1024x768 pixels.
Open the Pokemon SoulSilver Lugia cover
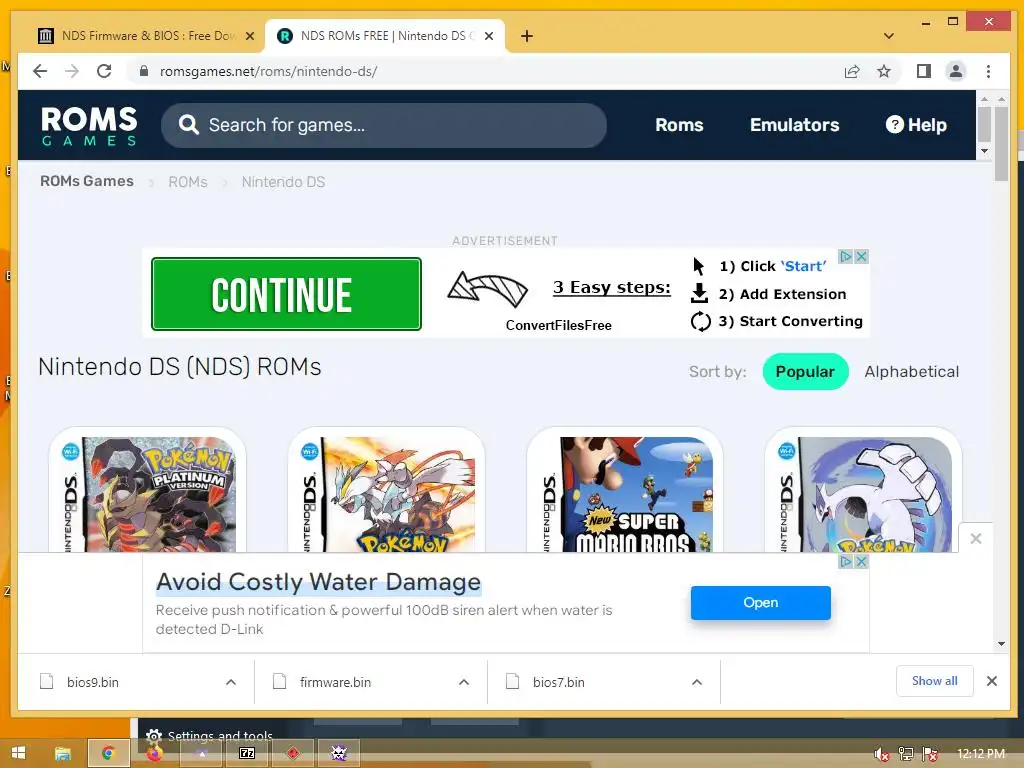[863, 494]
